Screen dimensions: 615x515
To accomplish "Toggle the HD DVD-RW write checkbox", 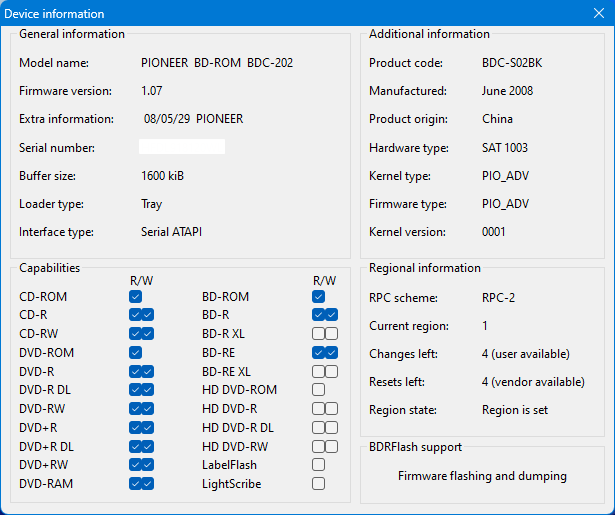I will (331, 446).
